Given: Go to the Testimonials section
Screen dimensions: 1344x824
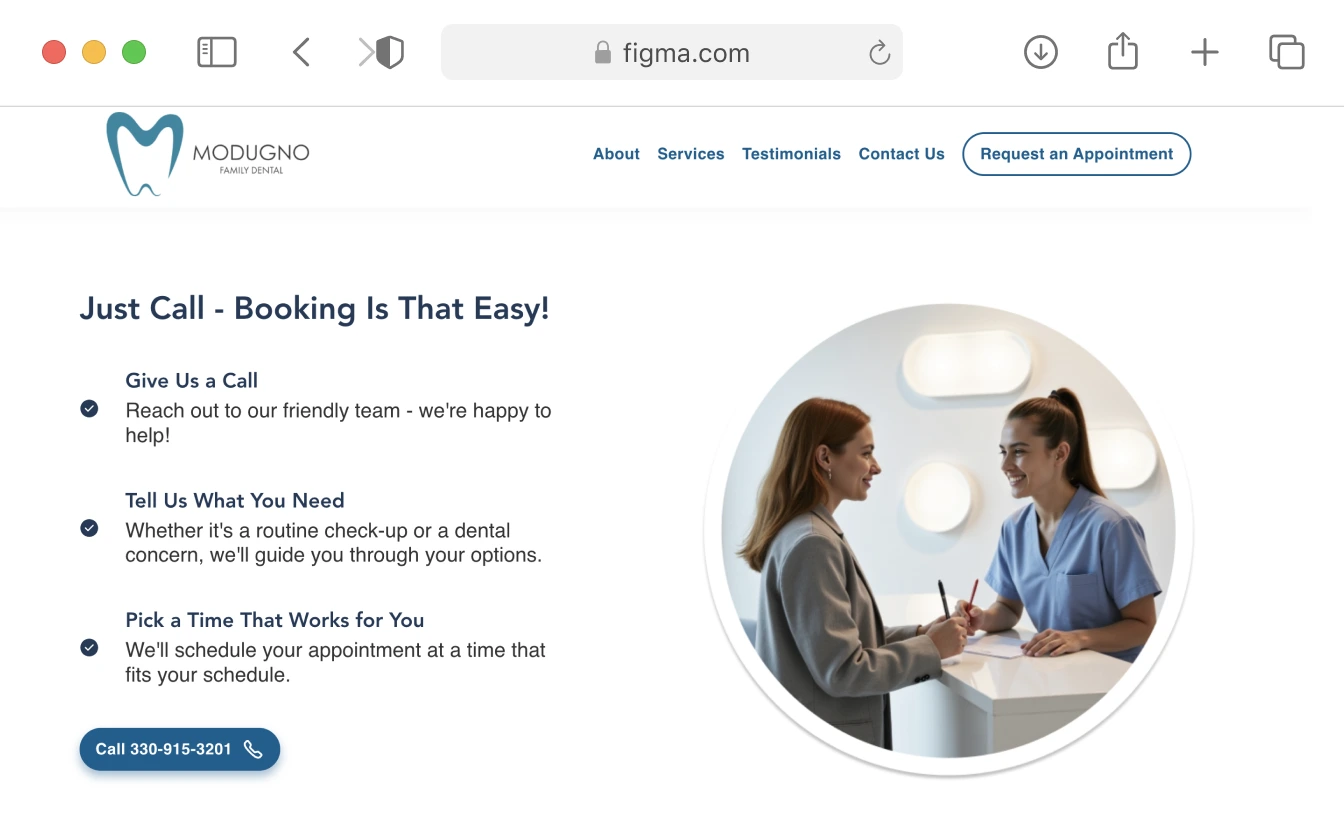Looking at the screenshot, I should click(791, 154).
